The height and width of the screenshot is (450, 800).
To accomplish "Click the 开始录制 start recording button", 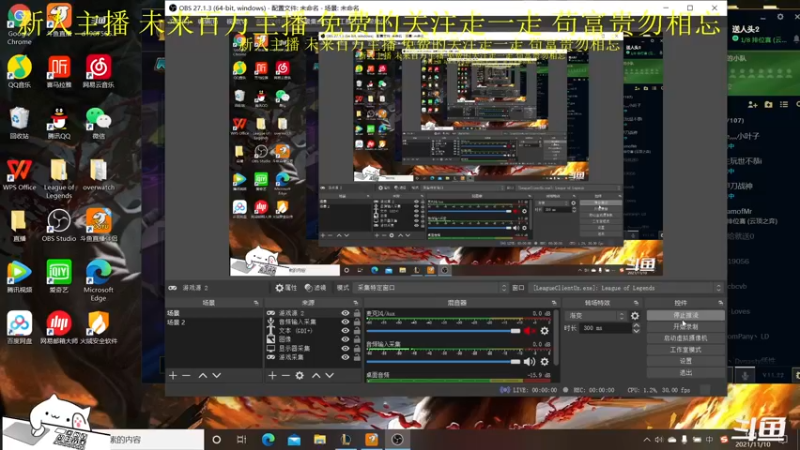I will [686, 327].
